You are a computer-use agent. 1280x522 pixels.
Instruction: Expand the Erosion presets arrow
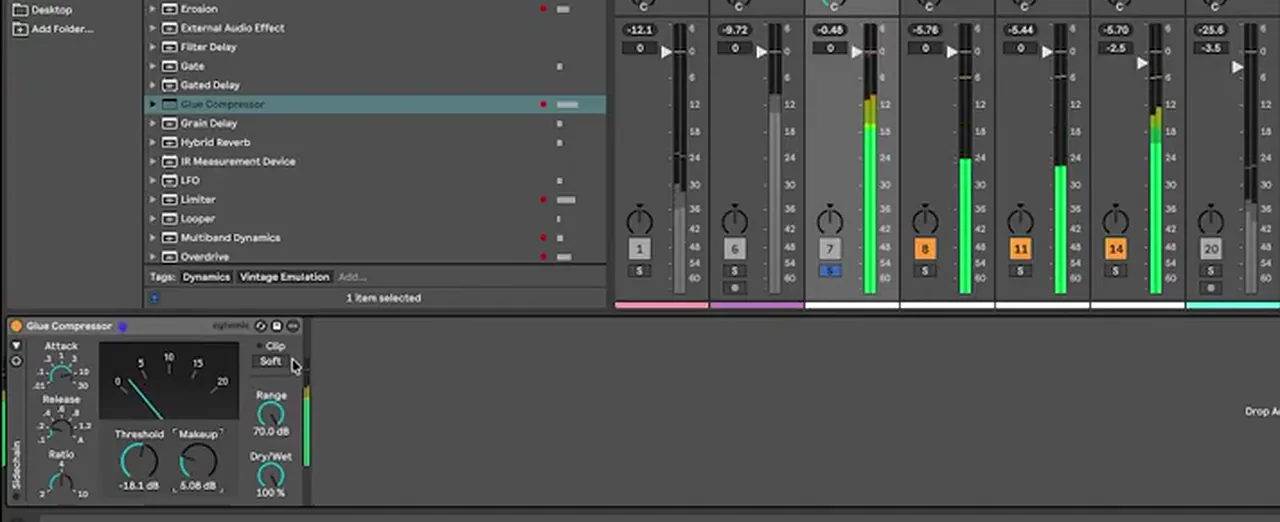click(153, 9)
